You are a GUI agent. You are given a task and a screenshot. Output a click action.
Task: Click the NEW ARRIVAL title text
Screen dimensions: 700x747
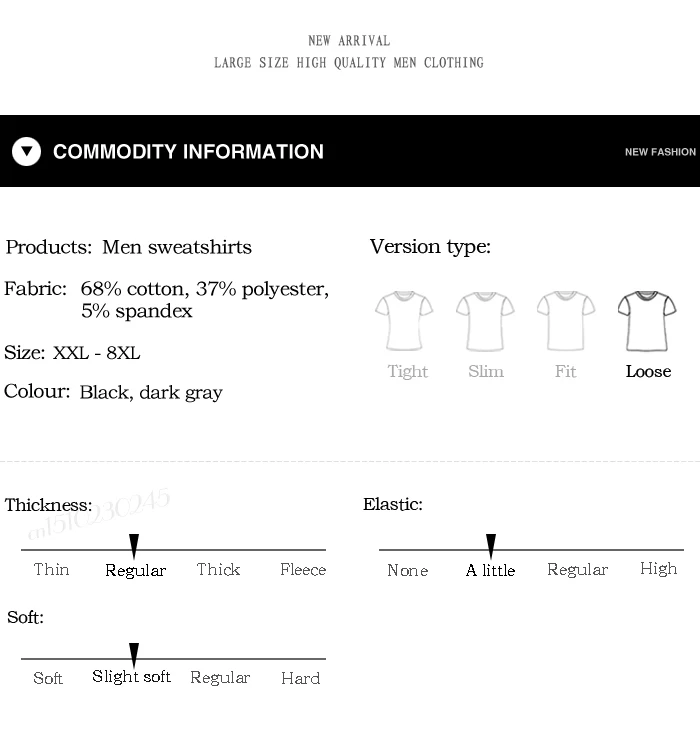coord(349,41)
